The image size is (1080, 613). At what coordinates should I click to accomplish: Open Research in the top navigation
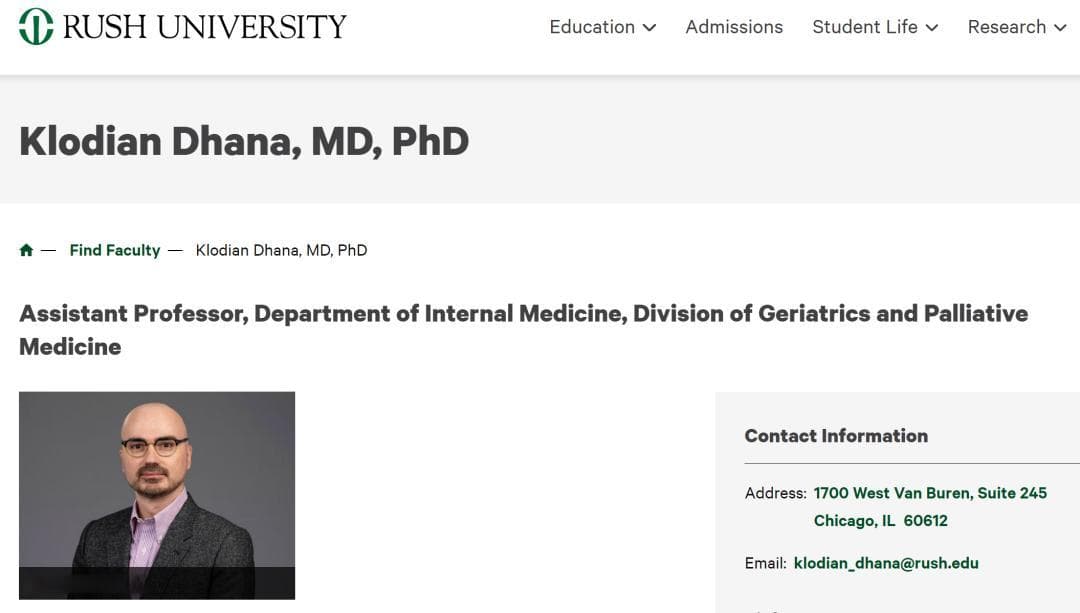pyautogui.click(x=1007, y=27)
